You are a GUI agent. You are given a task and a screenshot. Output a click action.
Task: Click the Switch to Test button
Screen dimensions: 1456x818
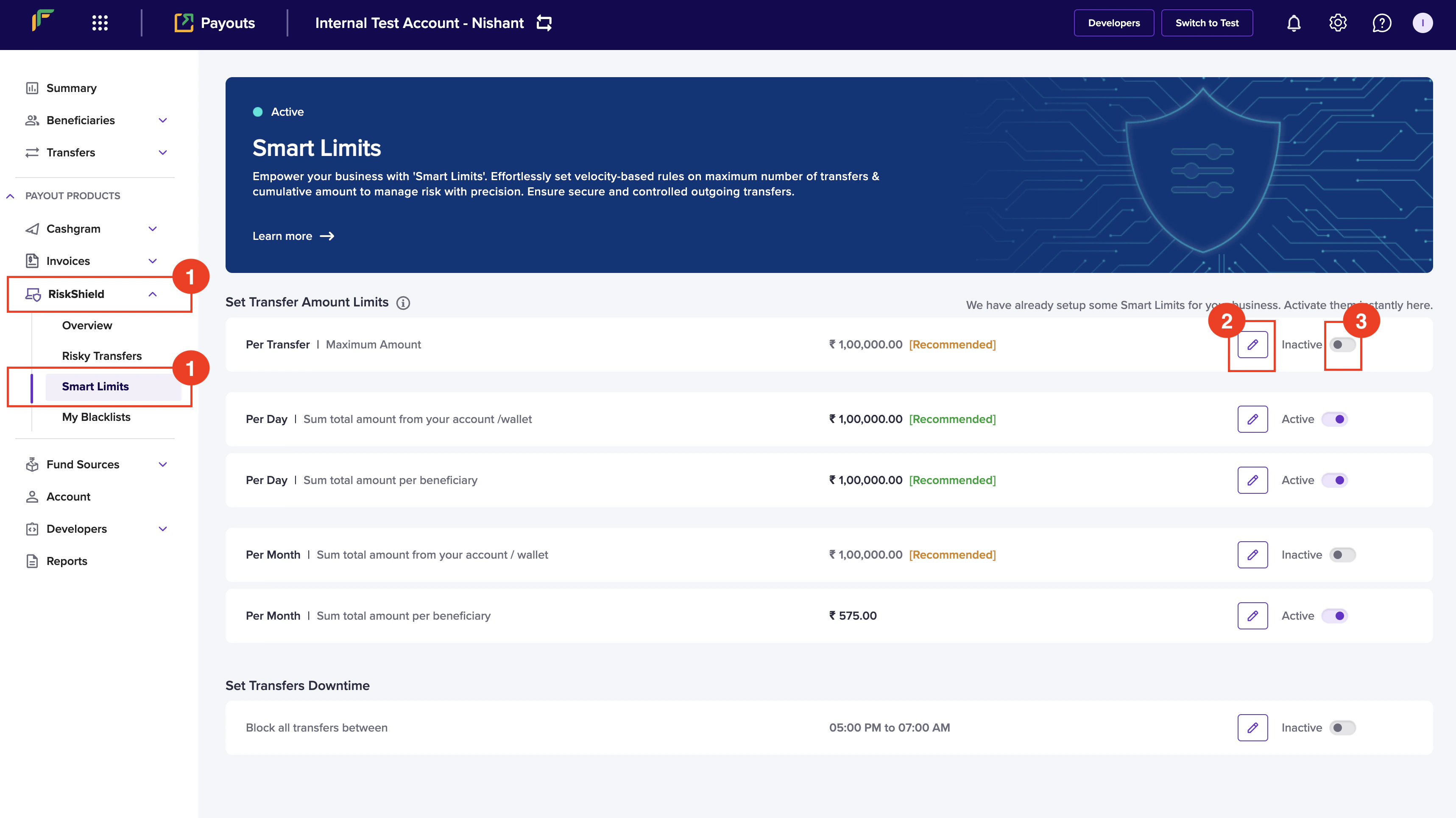tap(1207, 23)
